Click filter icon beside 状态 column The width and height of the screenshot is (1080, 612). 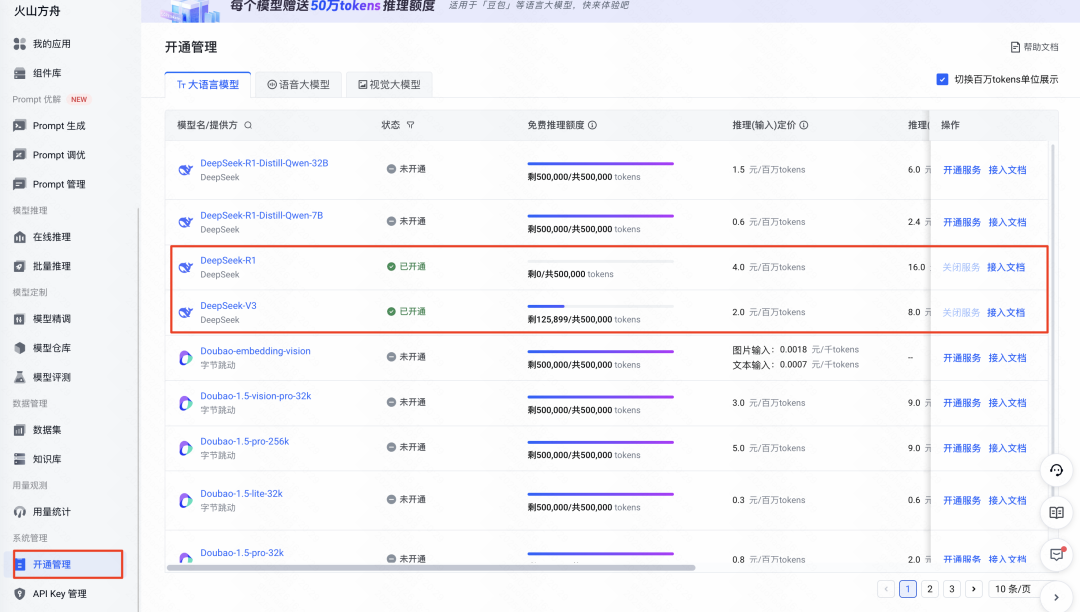tap(411, 125)
